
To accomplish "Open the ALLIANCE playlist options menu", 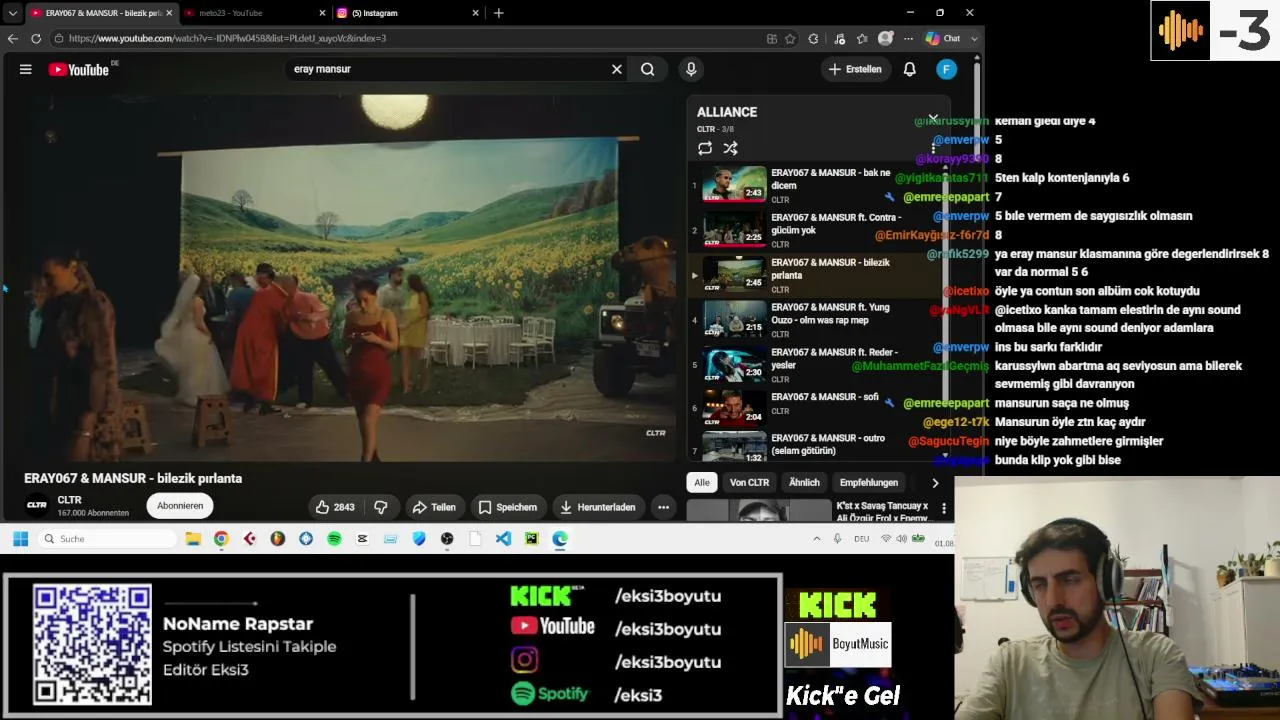I will (x=933, y=148).
